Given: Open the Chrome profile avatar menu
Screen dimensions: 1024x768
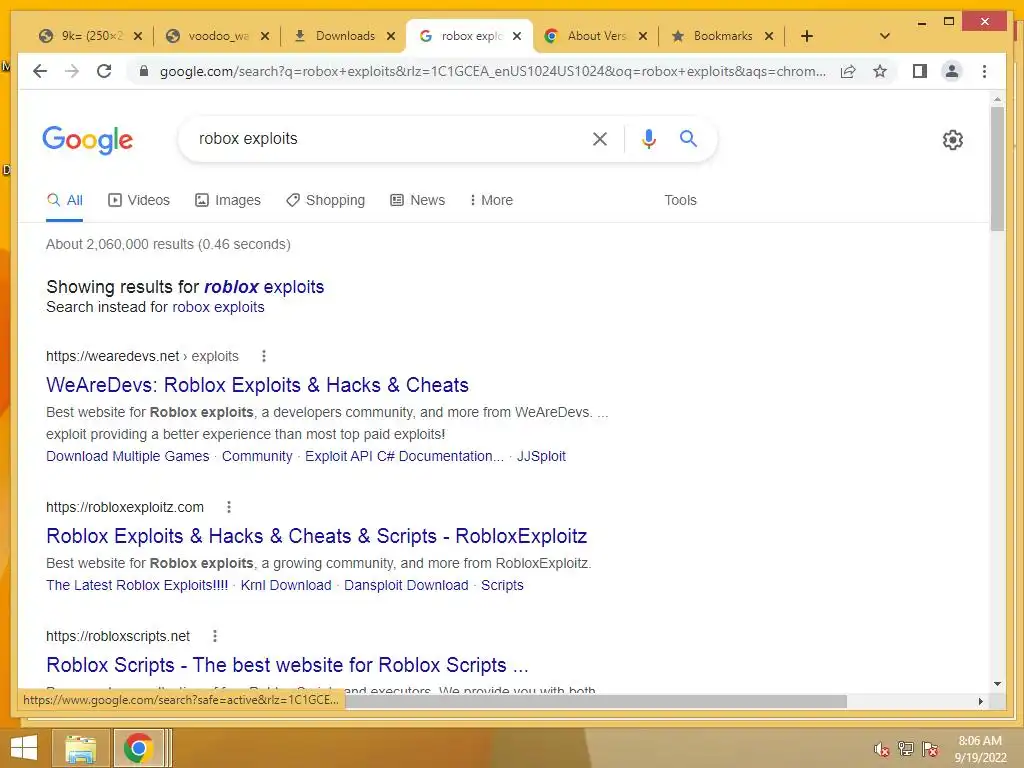Looking at the screenshot, I should [952, 71].
